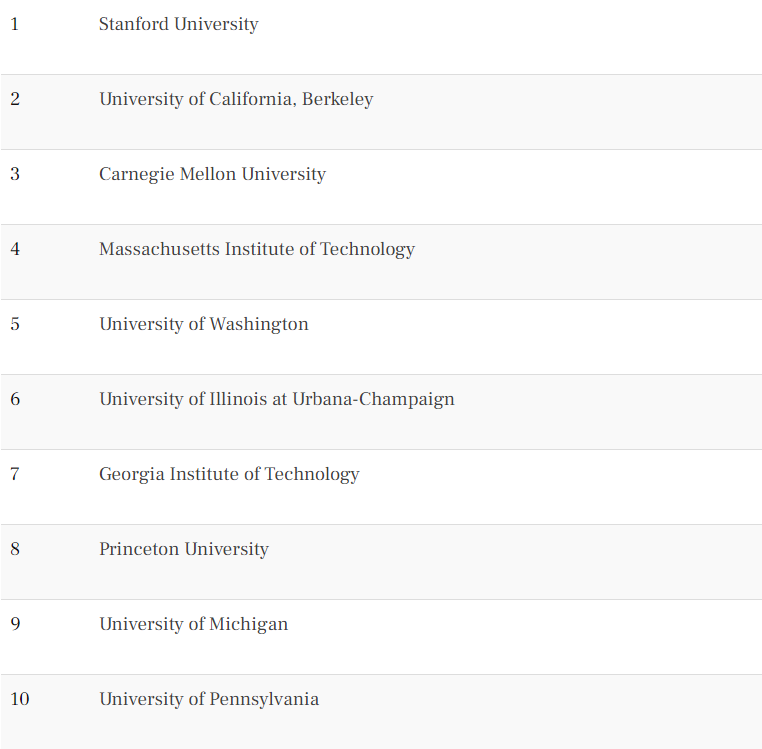Select University of California, Berkeley
The image size is (762, 749).
236,99
